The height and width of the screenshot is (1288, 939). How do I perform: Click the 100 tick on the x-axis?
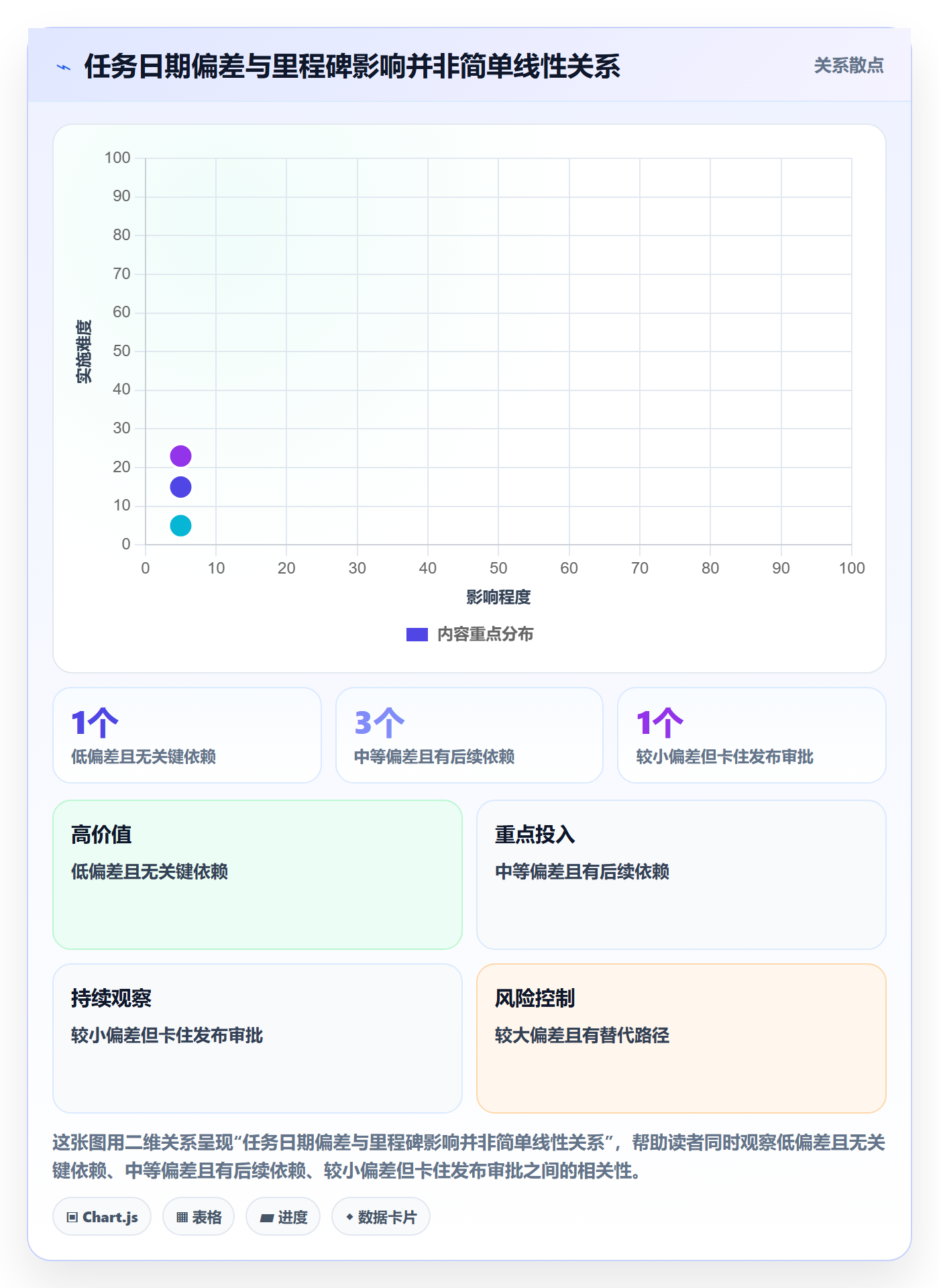point(852,568)
